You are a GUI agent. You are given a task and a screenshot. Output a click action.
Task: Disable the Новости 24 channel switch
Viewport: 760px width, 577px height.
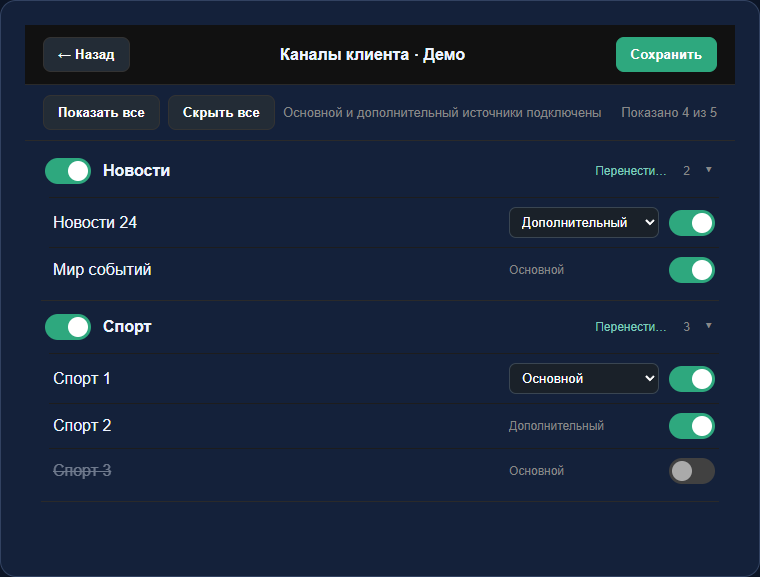click(x=692, y=223)
